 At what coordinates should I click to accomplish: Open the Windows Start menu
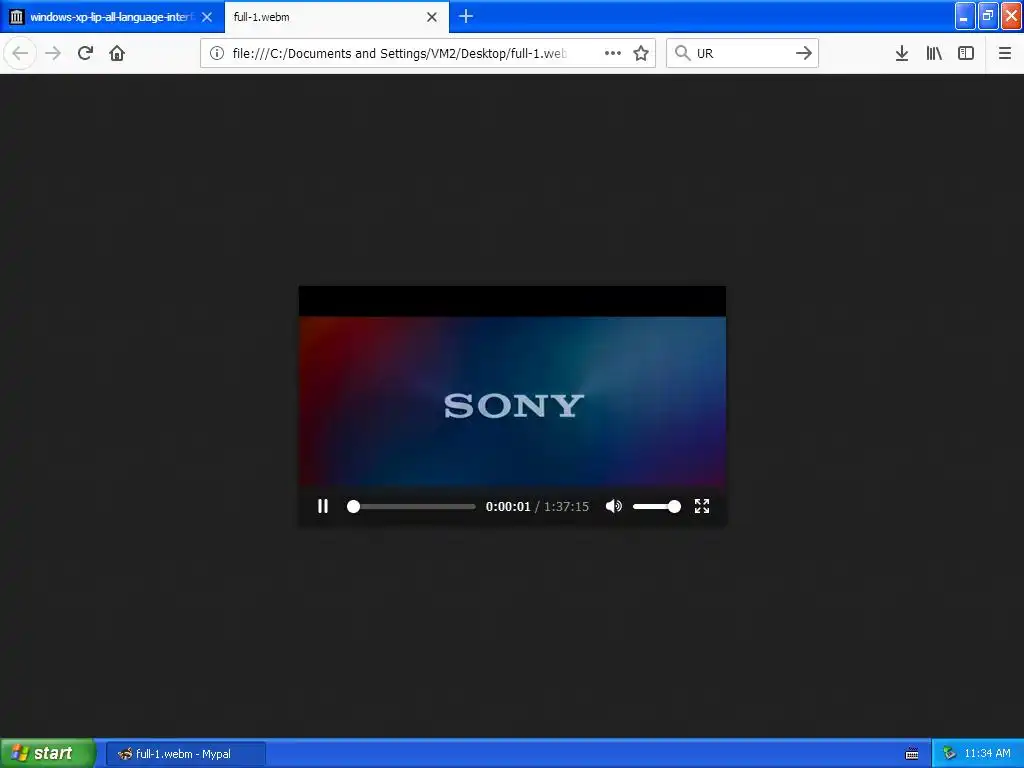[x=48, y=753]
